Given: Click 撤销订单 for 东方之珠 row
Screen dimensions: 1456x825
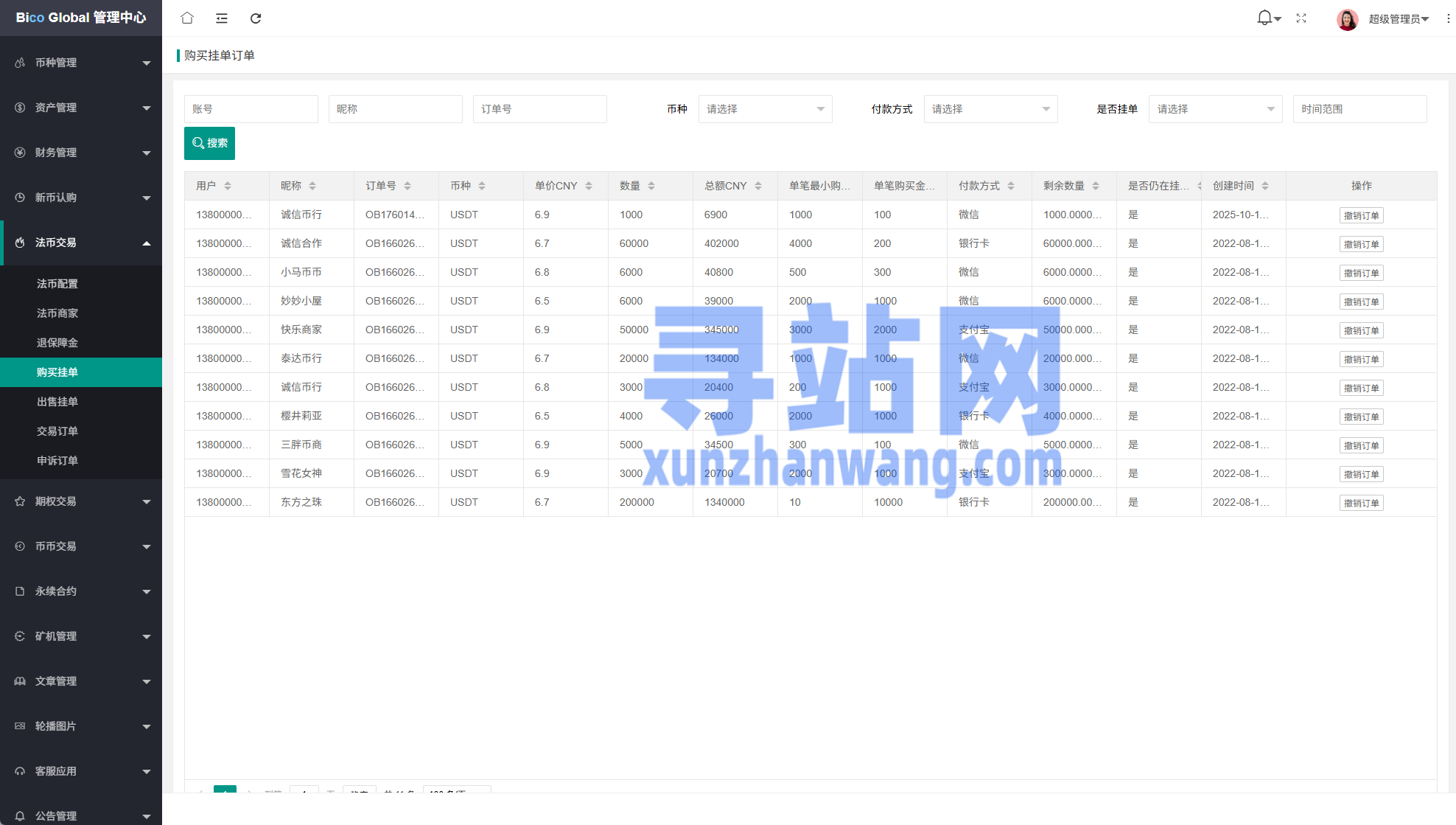Looking at the screenshot, I should click(x=1361, y=503).
